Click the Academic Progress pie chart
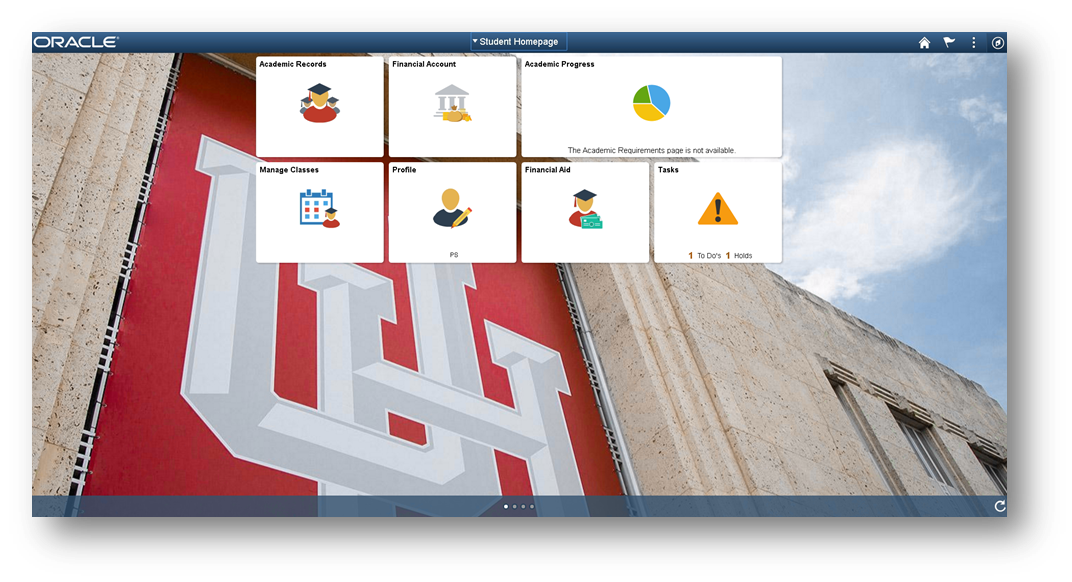 tap(651, 102)
